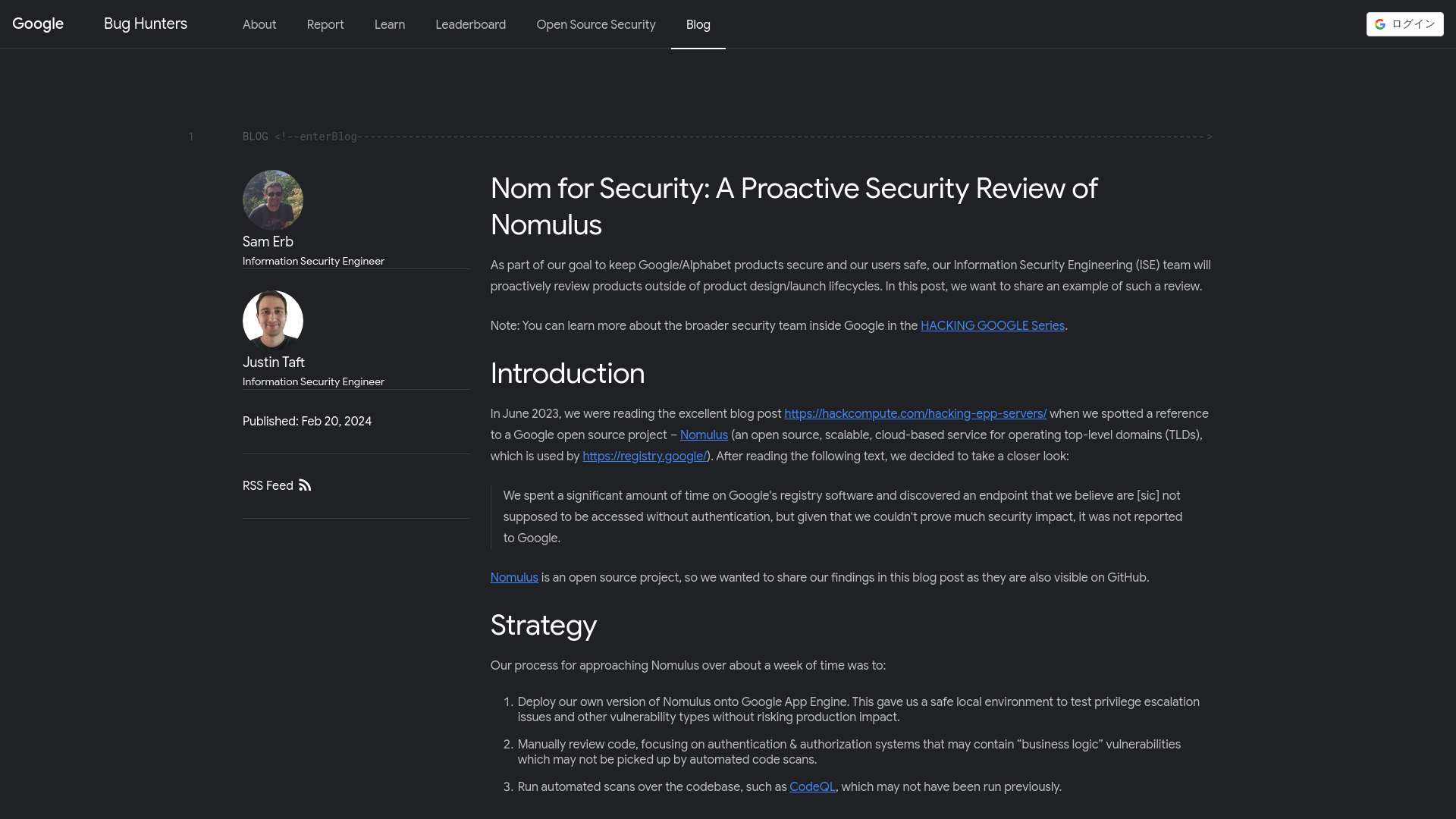Screen dimensions: 1456x819
Task: Click the 'BLOG <!--enterBlog' header text
Action: pos(300,136)
